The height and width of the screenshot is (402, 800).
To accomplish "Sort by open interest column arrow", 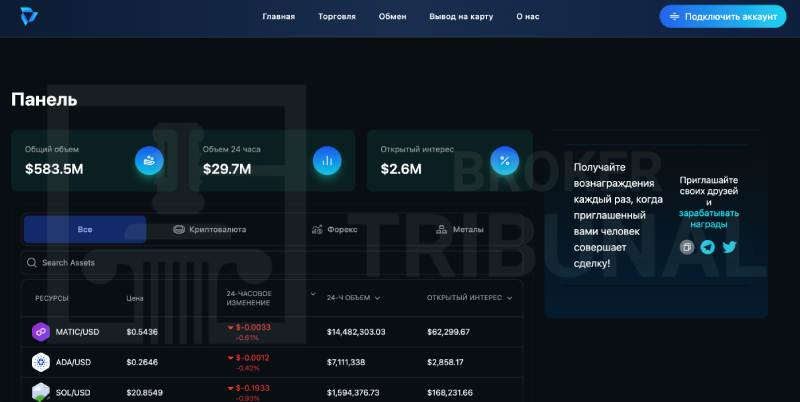I will coord(510,297).
